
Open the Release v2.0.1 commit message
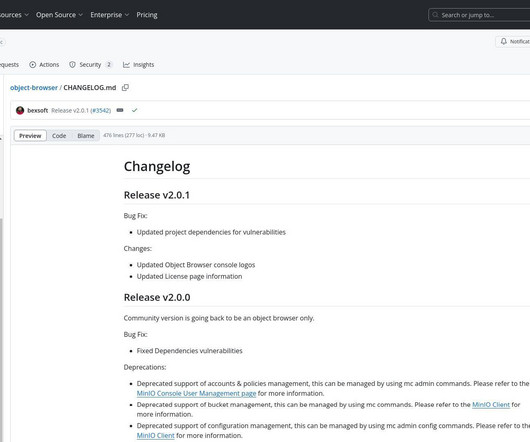tap(70, 110)
